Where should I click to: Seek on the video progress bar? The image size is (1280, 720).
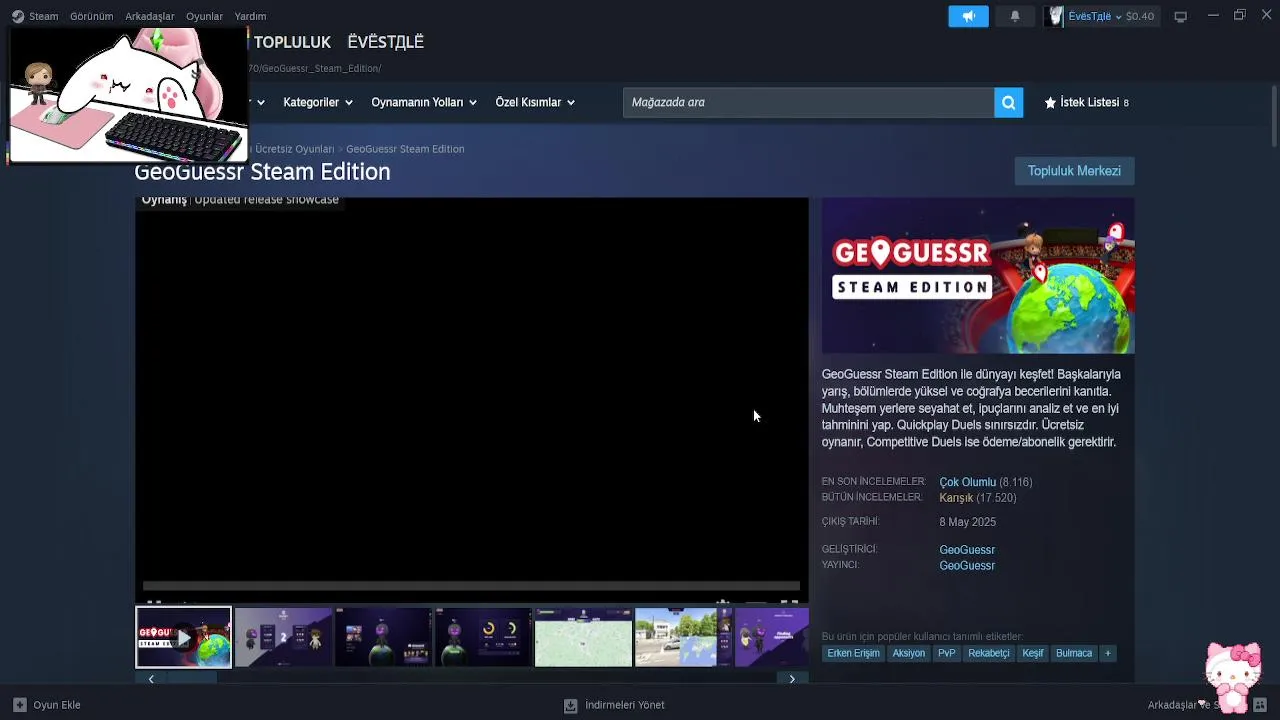tap(471, 586)
